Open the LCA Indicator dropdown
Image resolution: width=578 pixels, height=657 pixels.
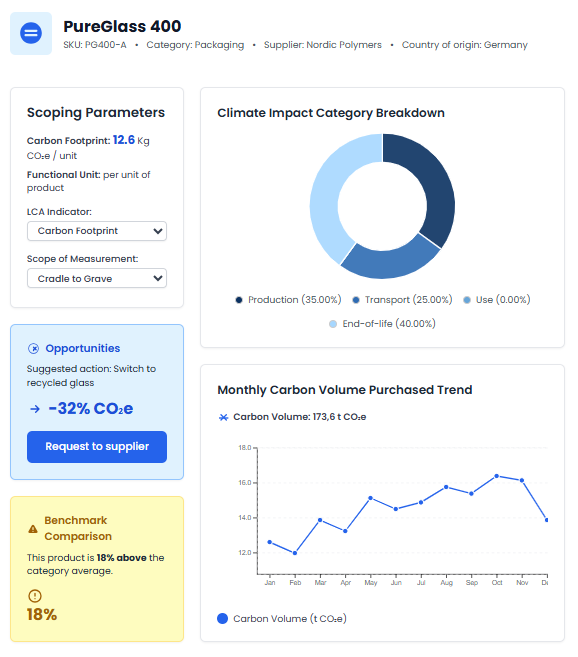click(x=97, y=231)
